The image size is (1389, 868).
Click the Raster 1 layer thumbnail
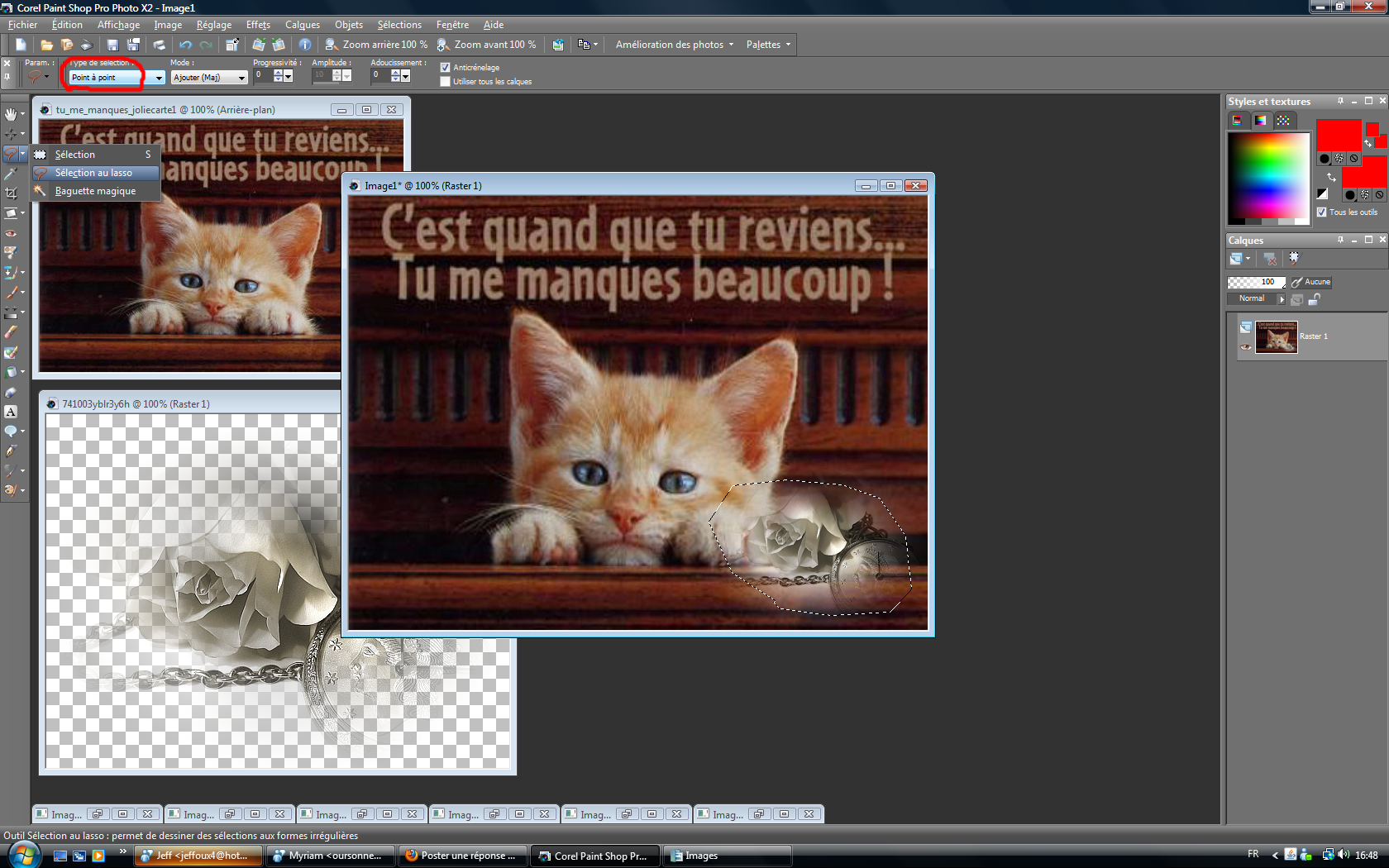pyautogui.click(x=1276, y=336)
